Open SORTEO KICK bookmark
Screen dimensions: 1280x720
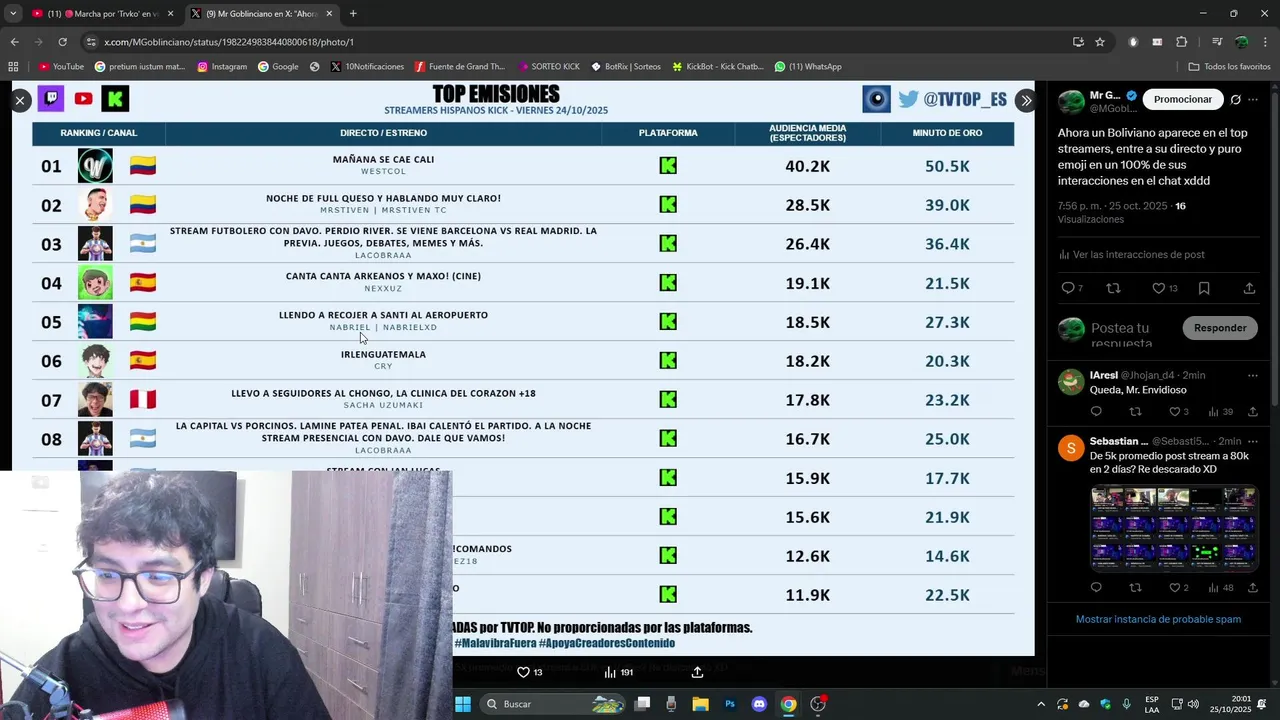pos(549,67)
